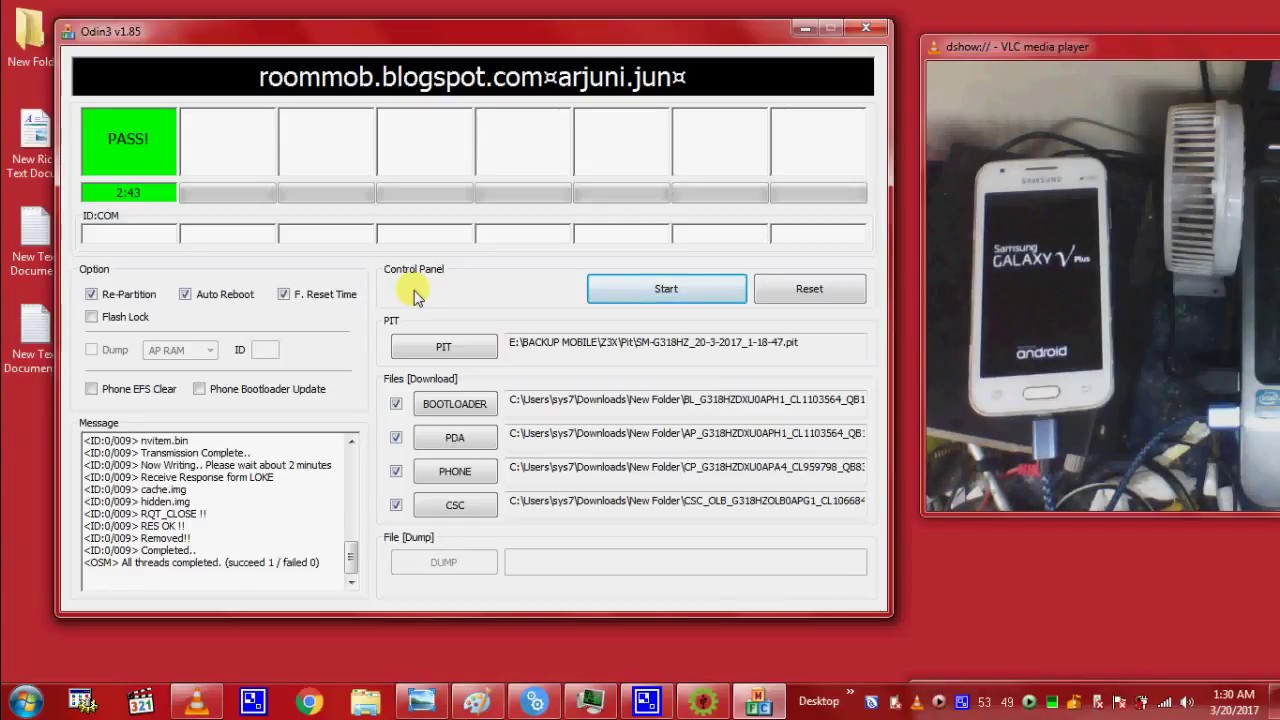
Task: Toggle the CSC file checkbox
Action: pos(396,505)
